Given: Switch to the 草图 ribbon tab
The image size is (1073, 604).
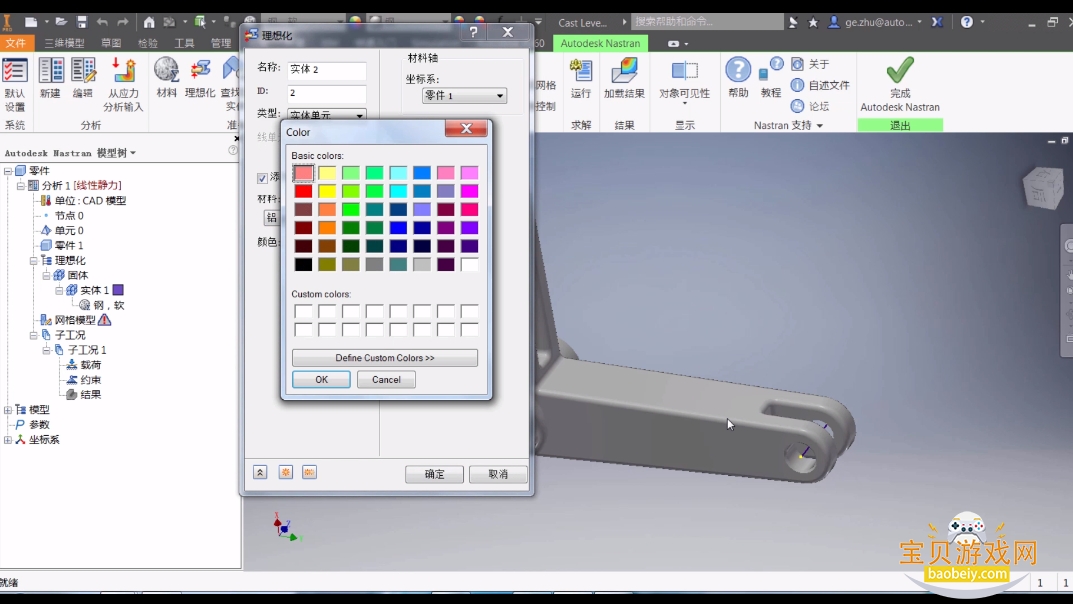Looking at the screenshot, I should coord(111,43).
